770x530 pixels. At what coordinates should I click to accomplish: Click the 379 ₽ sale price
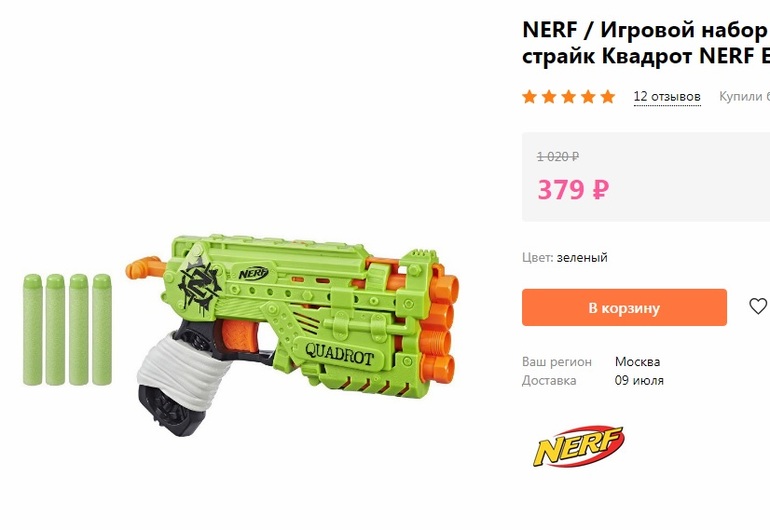[573, 189]
